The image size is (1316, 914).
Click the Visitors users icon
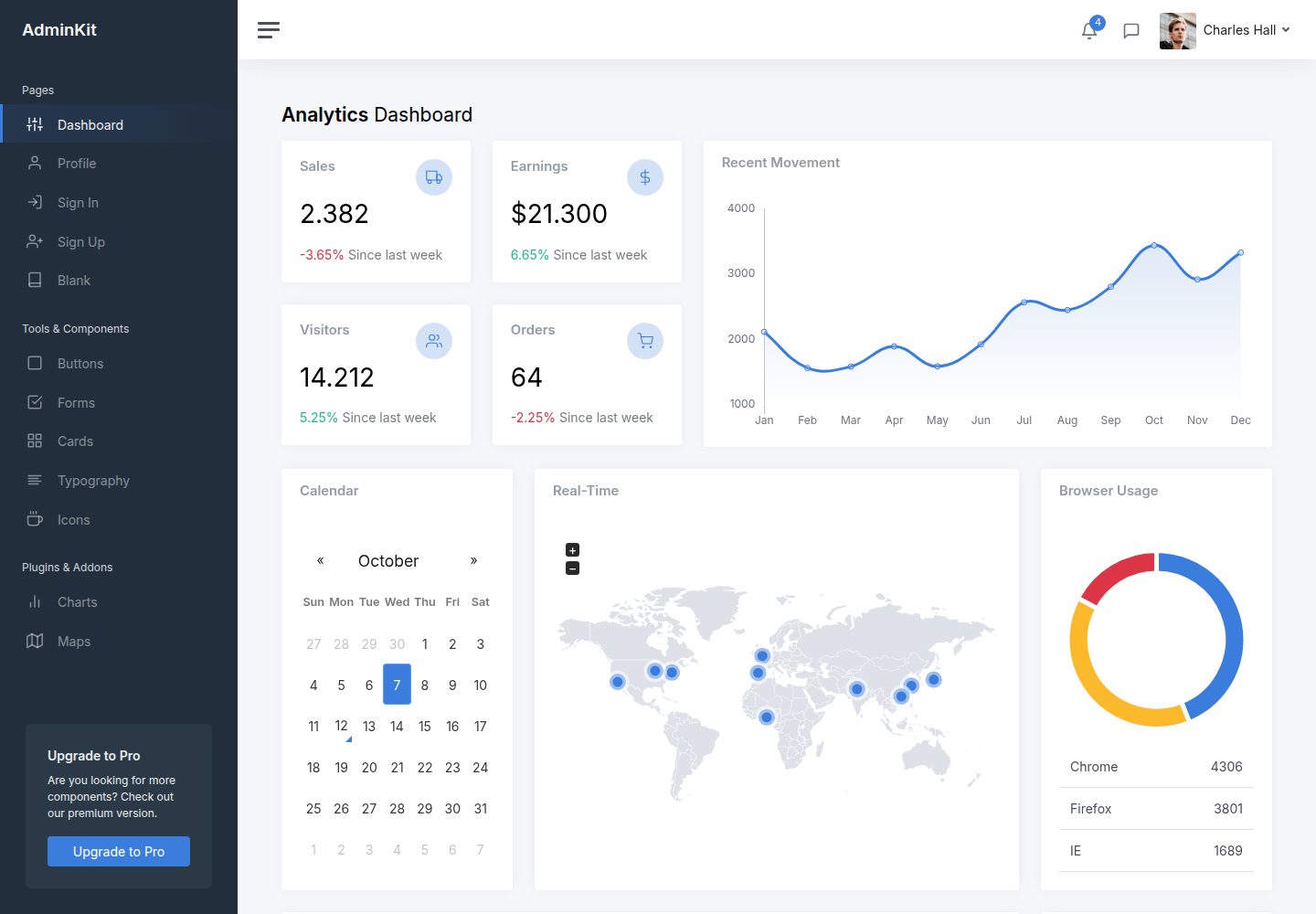click(434, 341)
